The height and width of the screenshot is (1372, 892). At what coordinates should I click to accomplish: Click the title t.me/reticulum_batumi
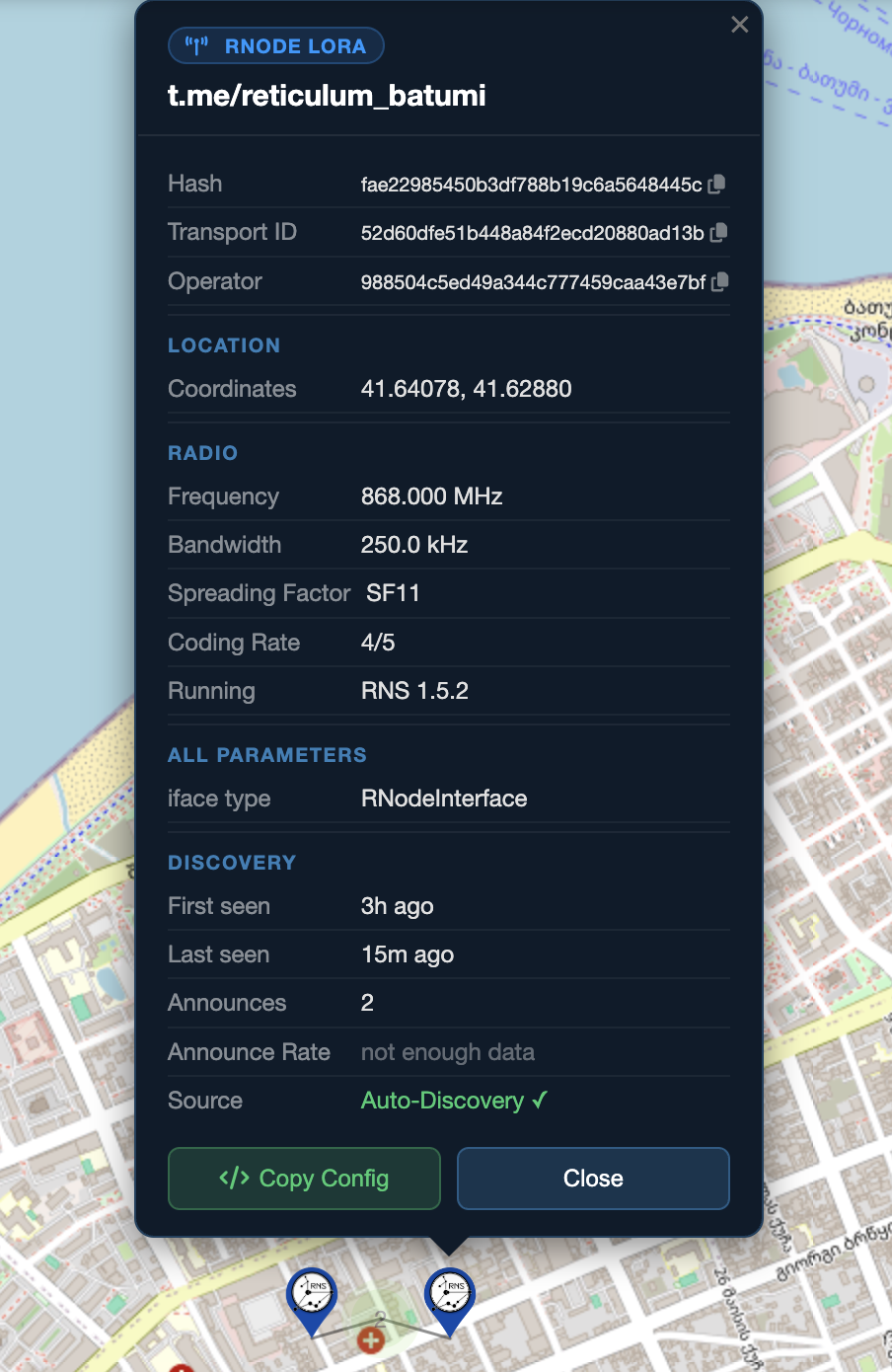coord(327,96)
